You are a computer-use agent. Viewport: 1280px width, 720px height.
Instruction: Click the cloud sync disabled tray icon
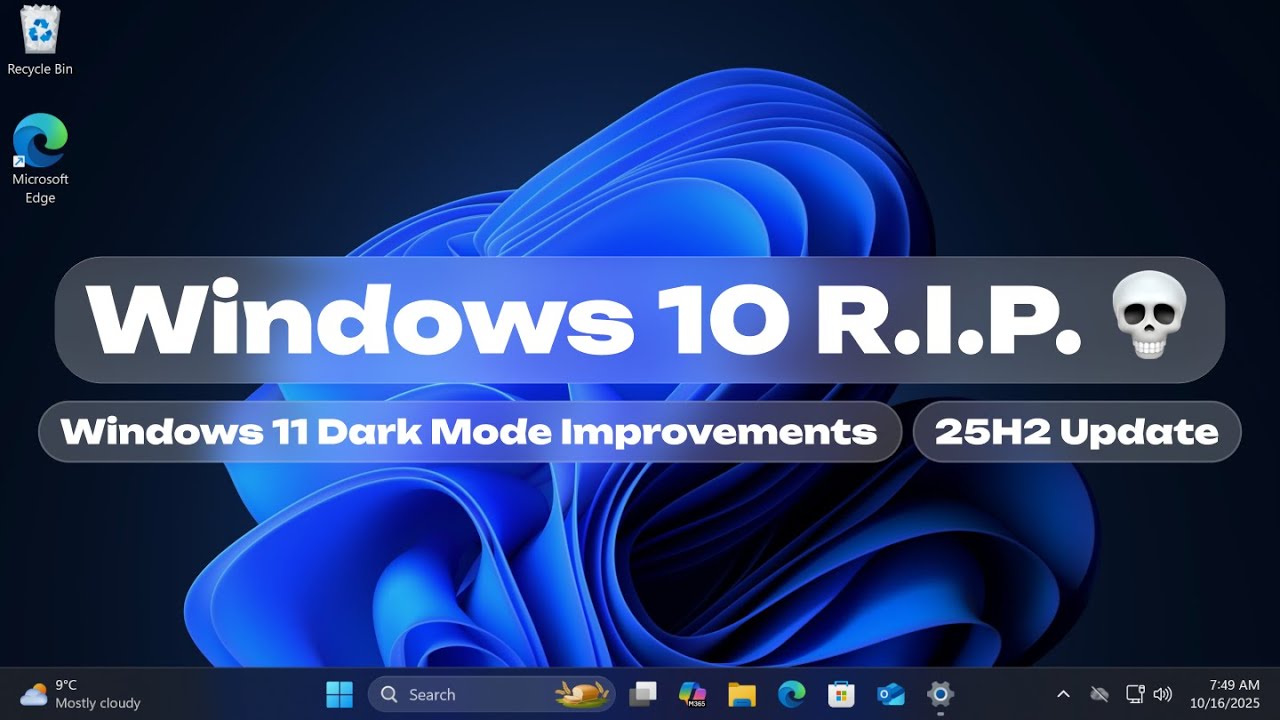click(x=1100, y=694)
